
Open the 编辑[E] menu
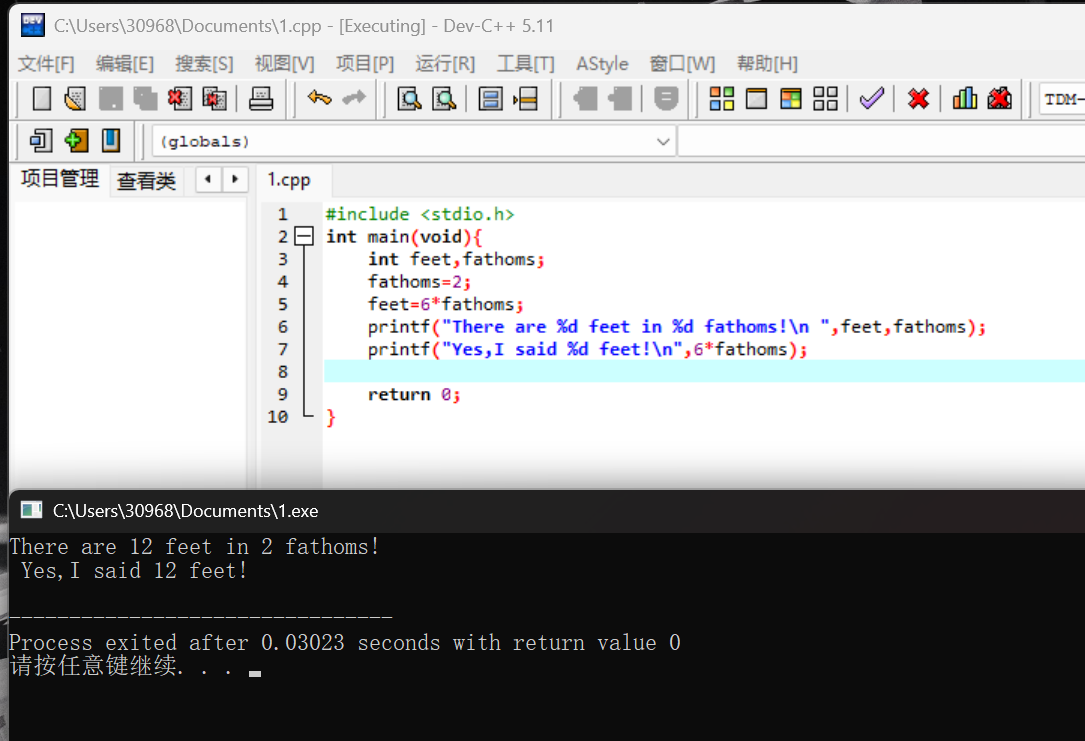(x=125, y=64)
